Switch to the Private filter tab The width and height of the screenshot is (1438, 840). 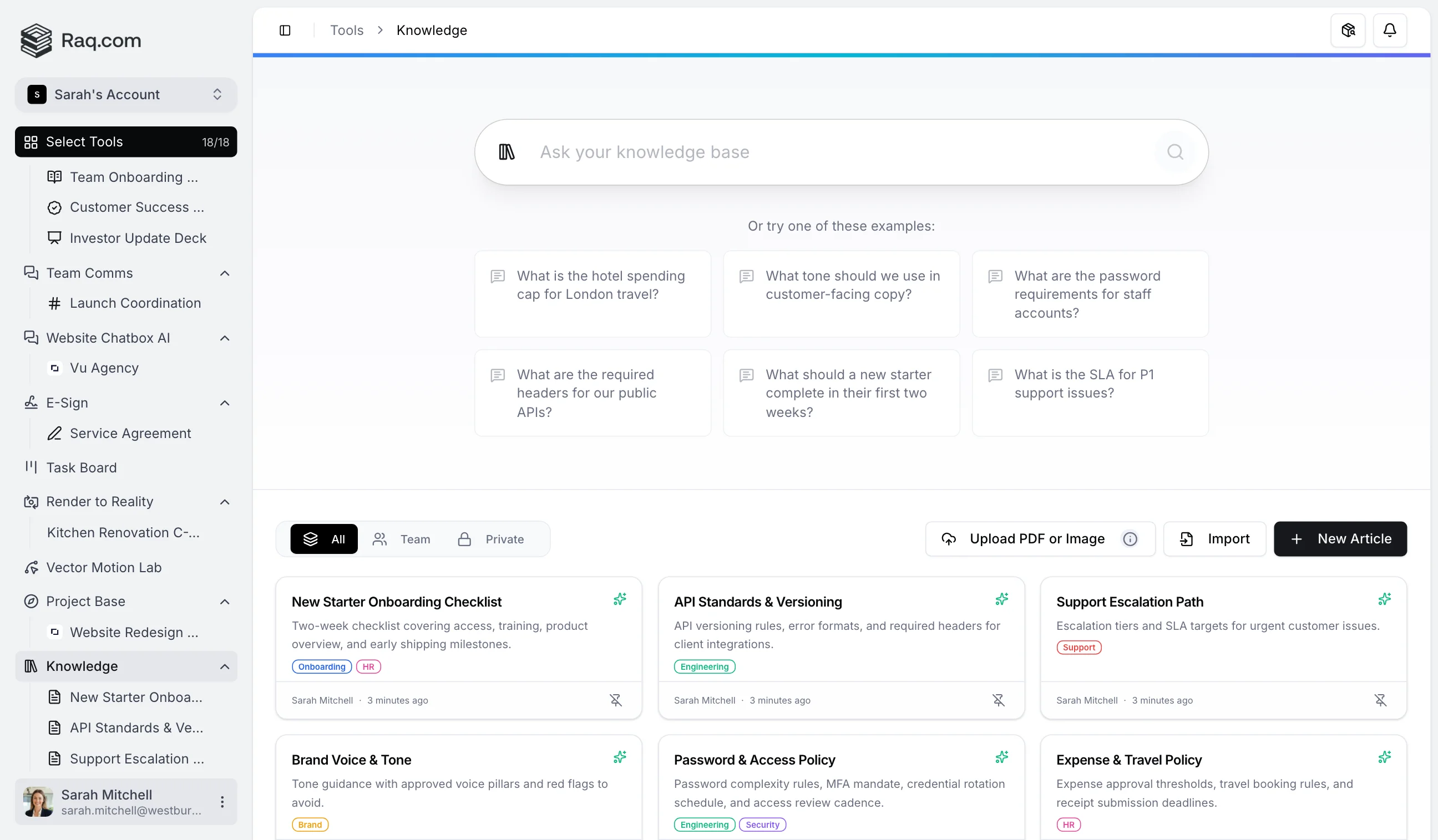click(491, 539)
